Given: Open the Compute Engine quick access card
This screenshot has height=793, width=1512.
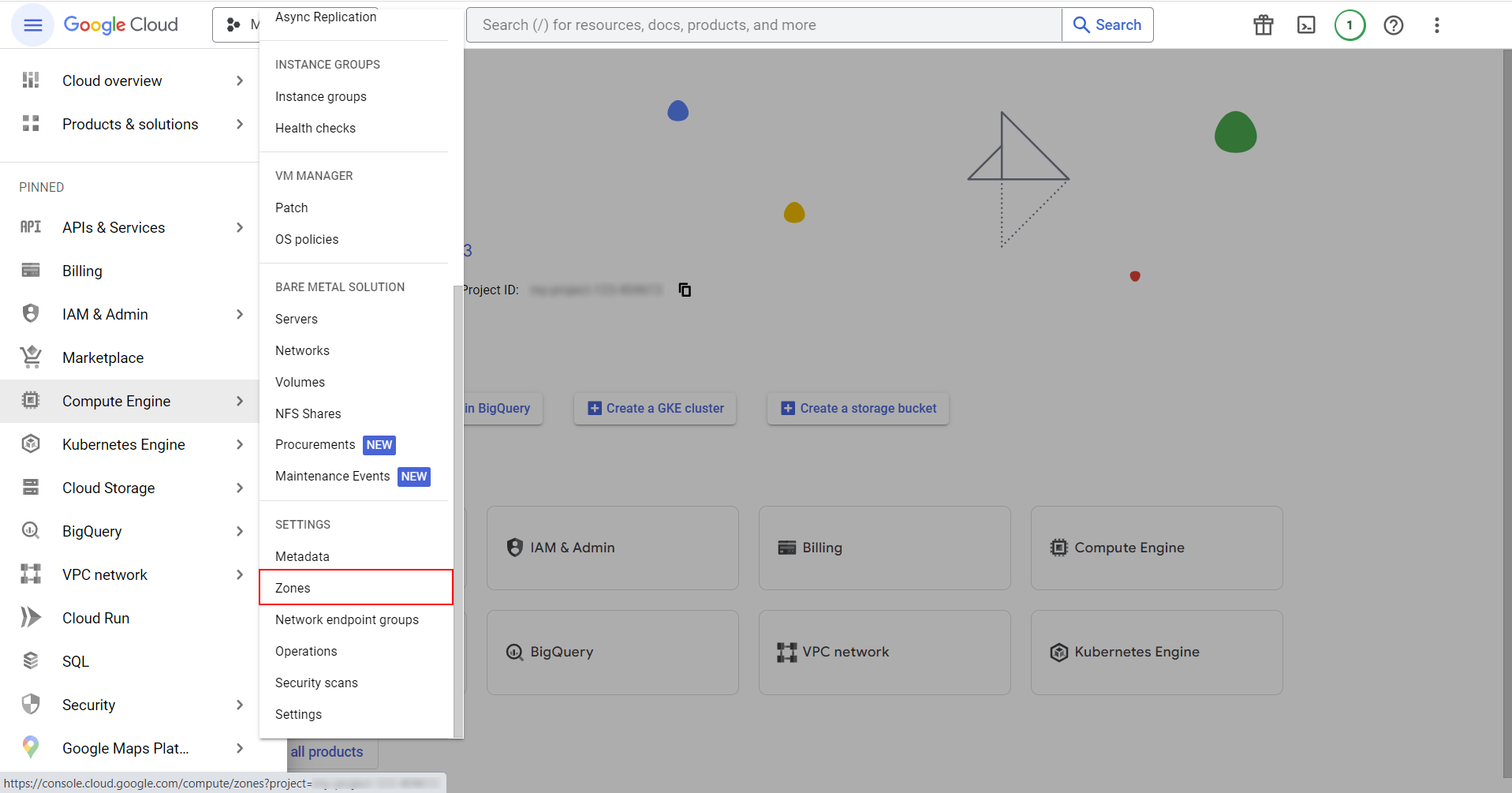Looking at the screenshot, I should click(1157, 548).
